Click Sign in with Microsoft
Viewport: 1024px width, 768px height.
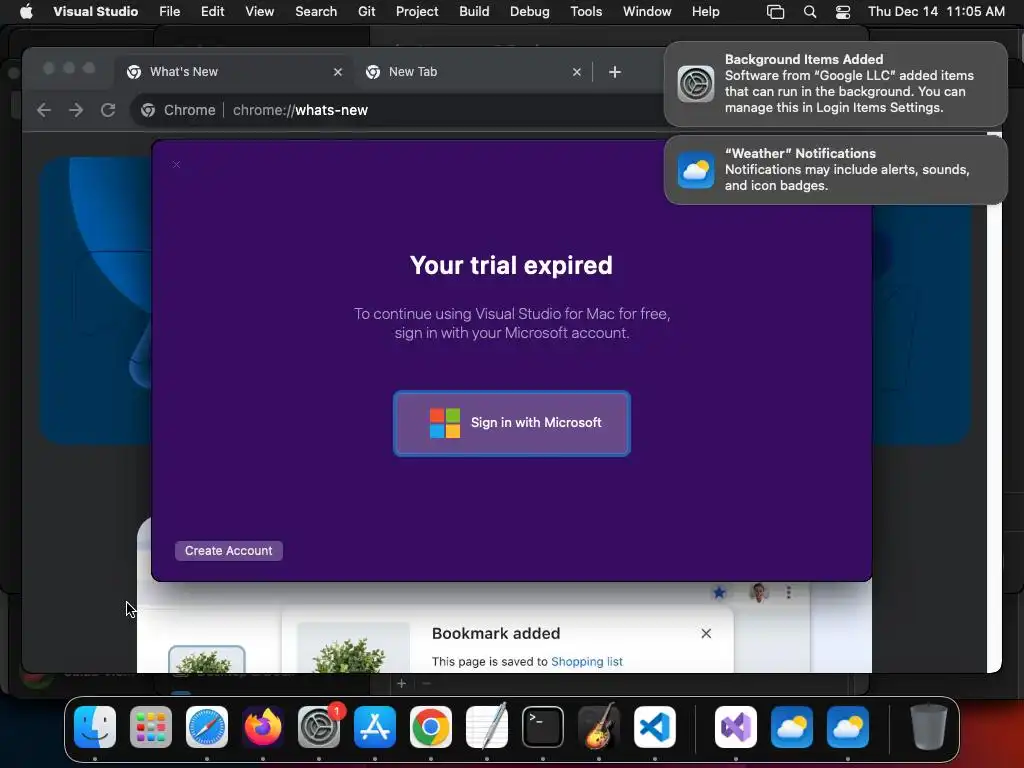pos(512,423)
